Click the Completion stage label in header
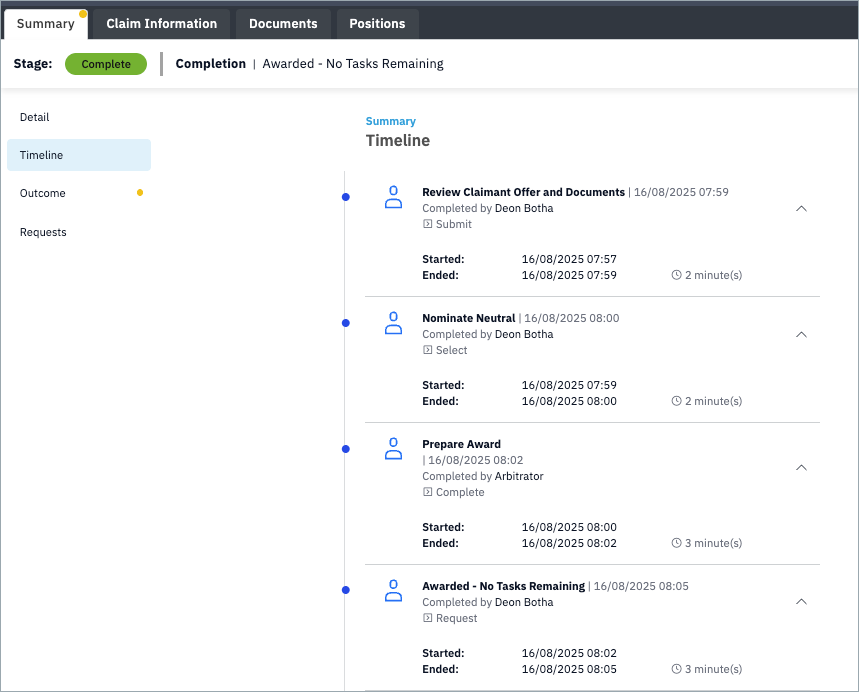The image size is (859, 692). coord(210,64)
